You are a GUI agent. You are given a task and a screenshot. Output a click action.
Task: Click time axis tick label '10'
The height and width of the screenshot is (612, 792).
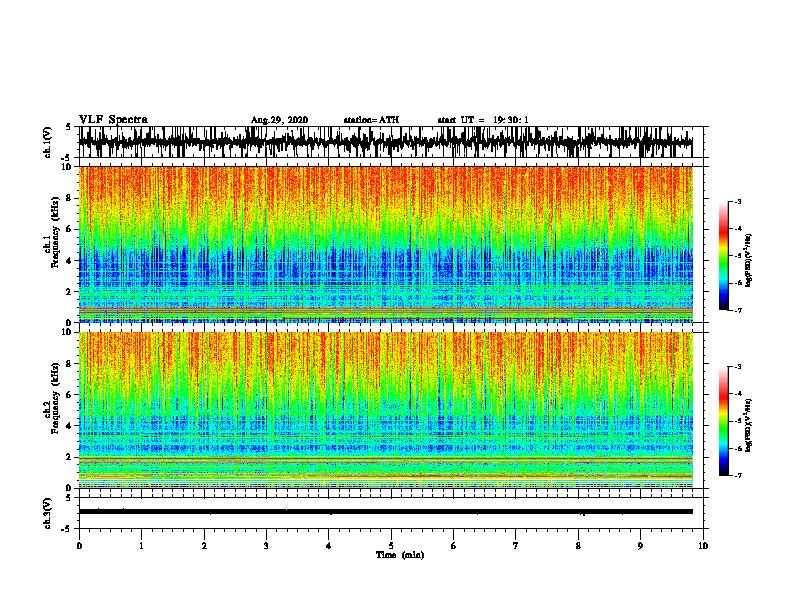[x=703, y=546]
